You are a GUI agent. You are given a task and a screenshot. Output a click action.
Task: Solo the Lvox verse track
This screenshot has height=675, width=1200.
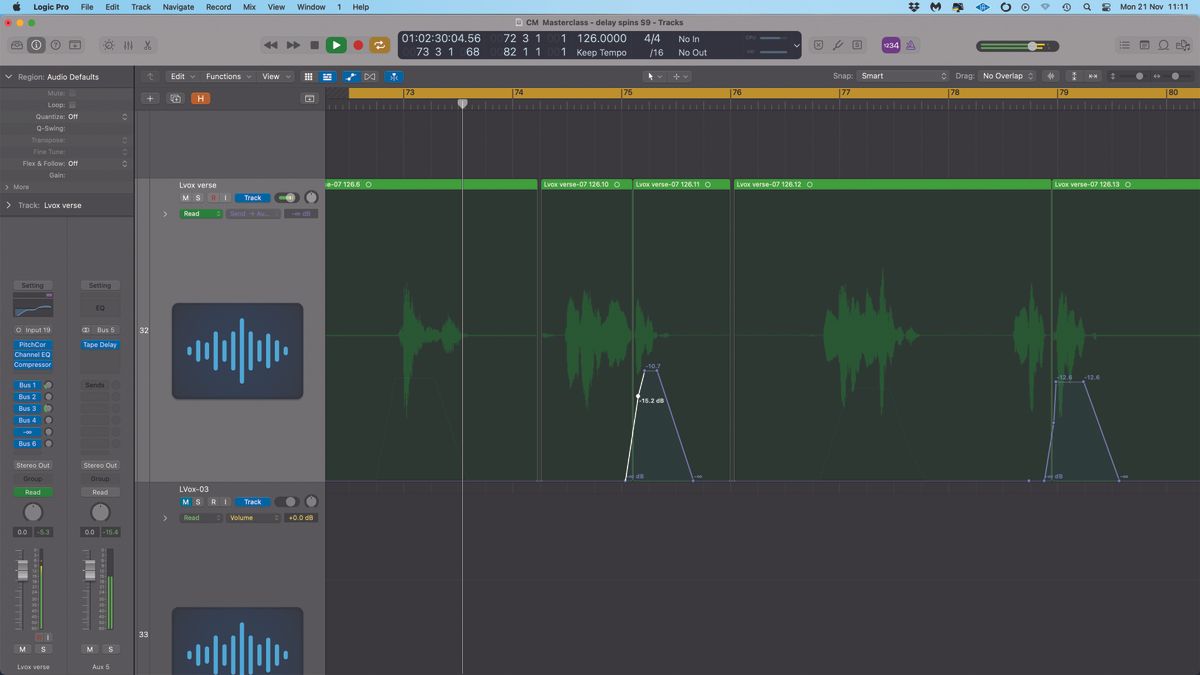pos(198,197)
